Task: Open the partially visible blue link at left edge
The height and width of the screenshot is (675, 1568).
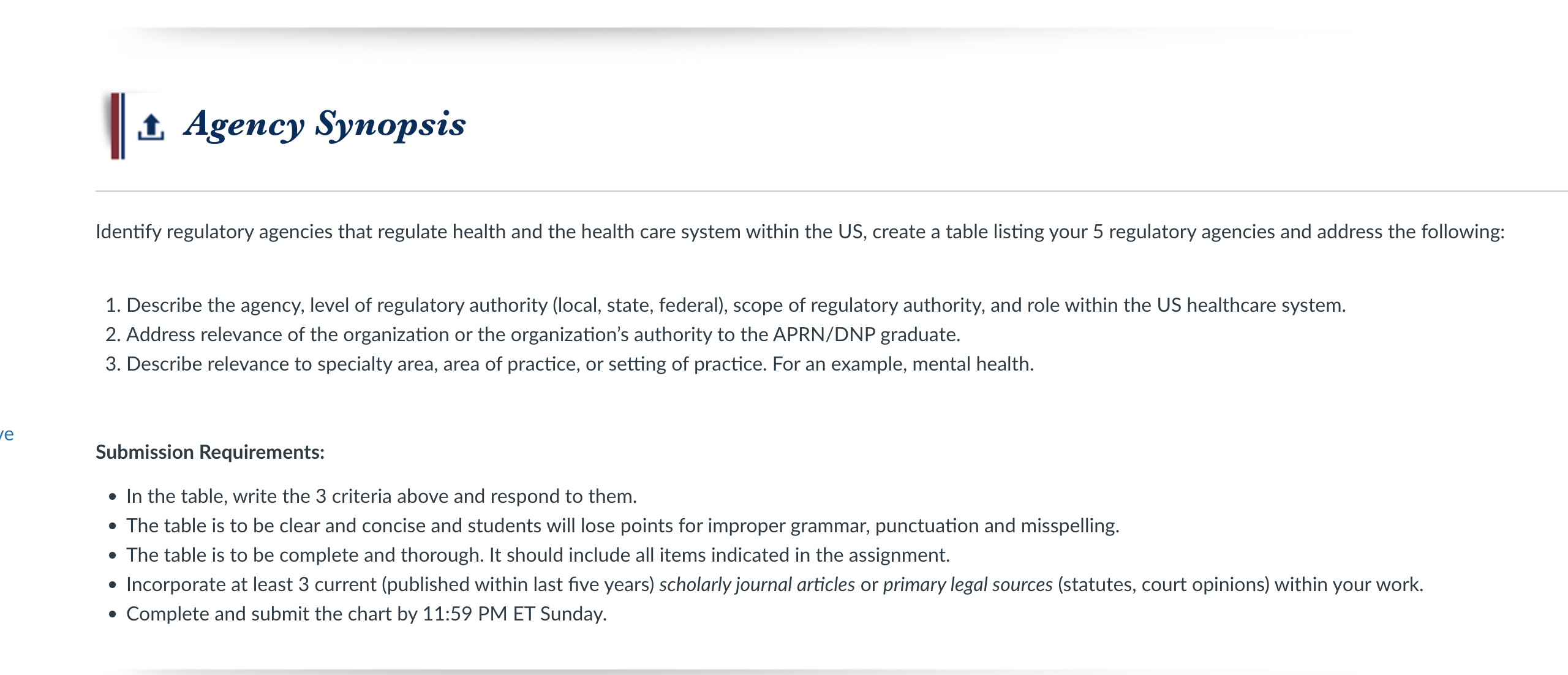Action: [7, 434]
